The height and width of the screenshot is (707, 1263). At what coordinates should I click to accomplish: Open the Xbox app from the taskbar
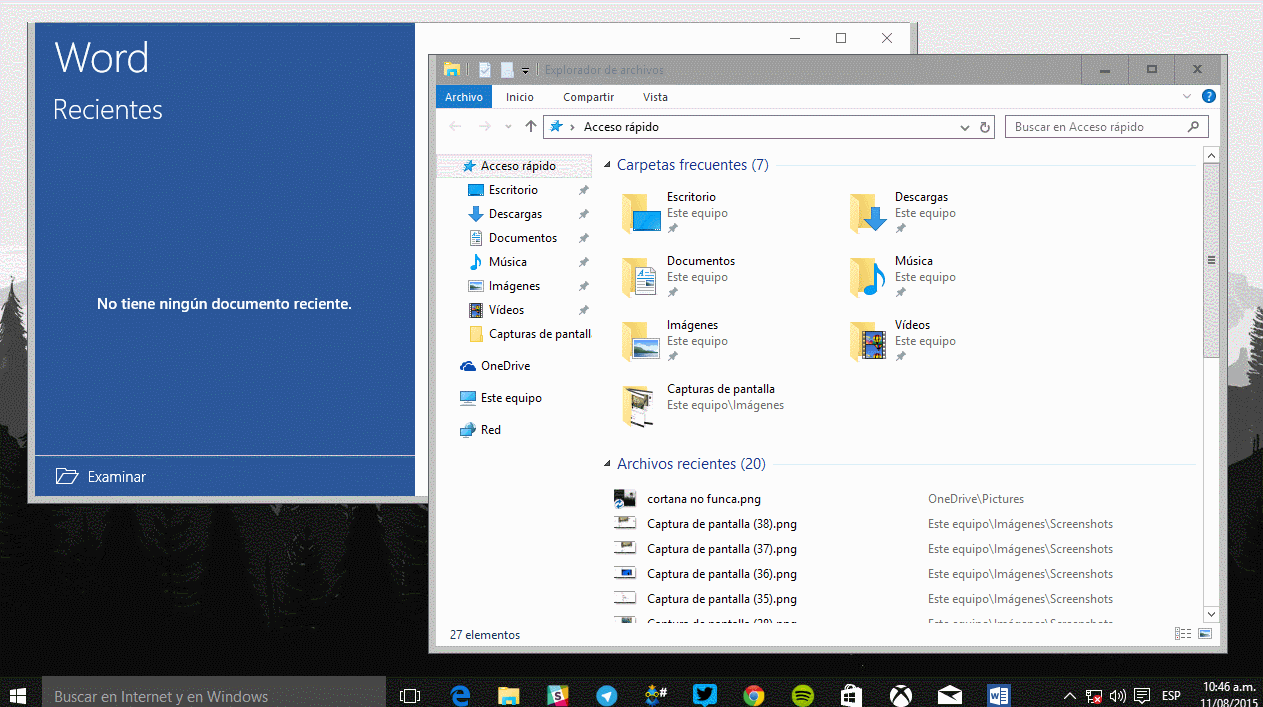[x=901, y=695]
